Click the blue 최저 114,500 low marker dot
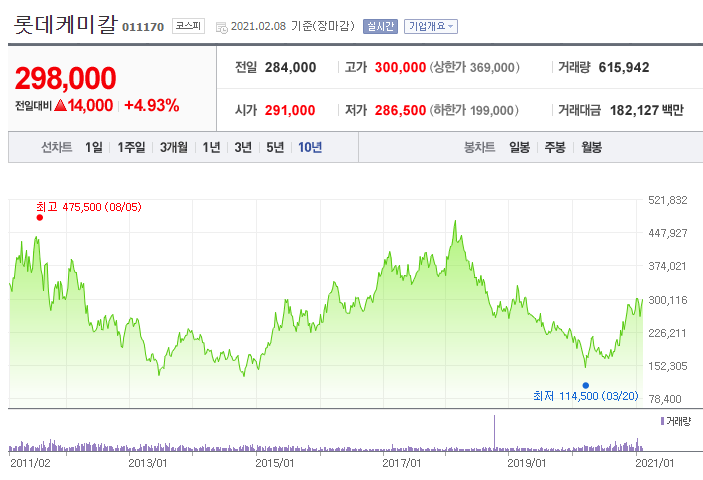 [586, 385]
